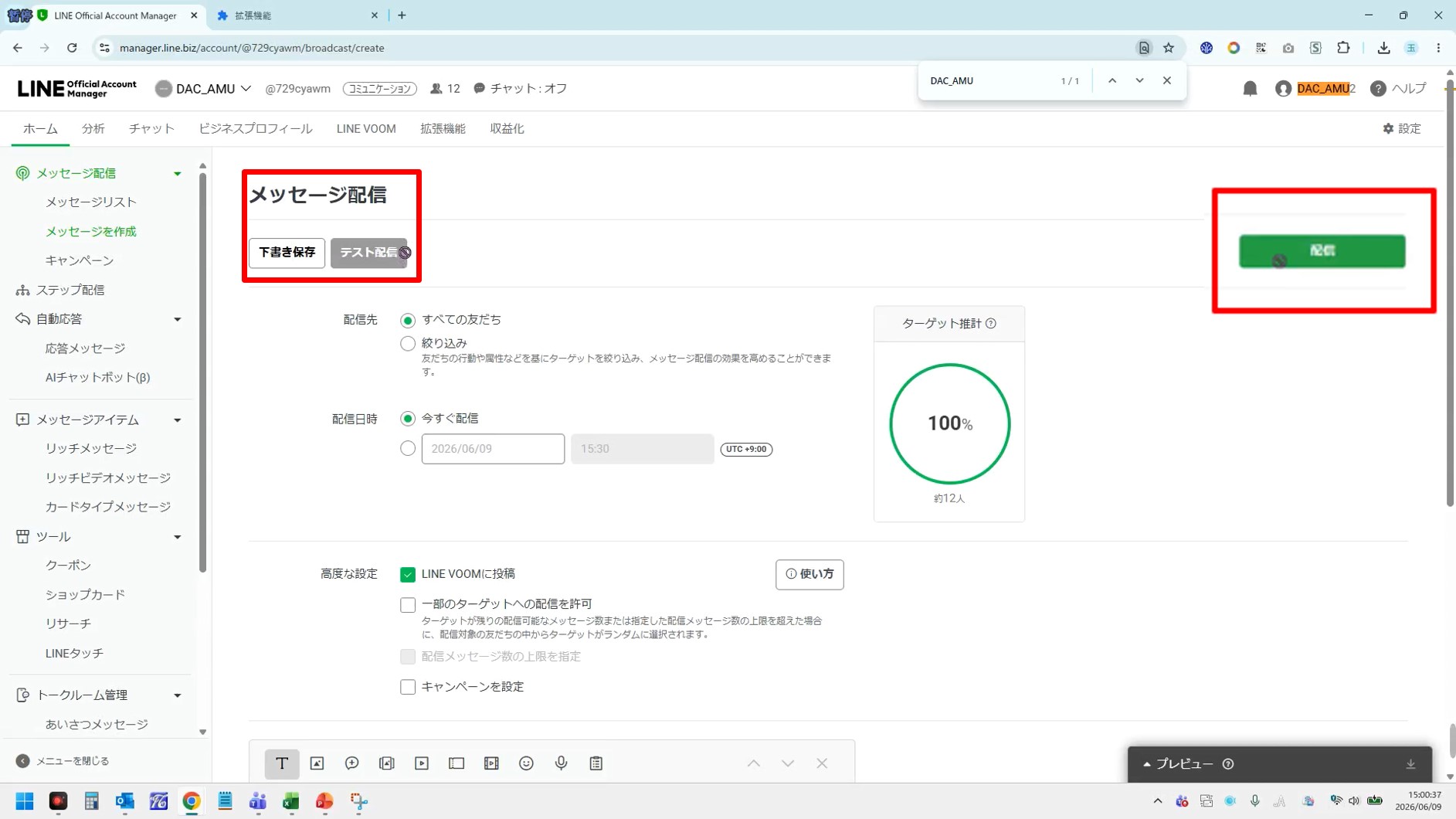Click the green 配信 button
The width and height of the screenshot is (1456, 819).
click(1322, 251)
